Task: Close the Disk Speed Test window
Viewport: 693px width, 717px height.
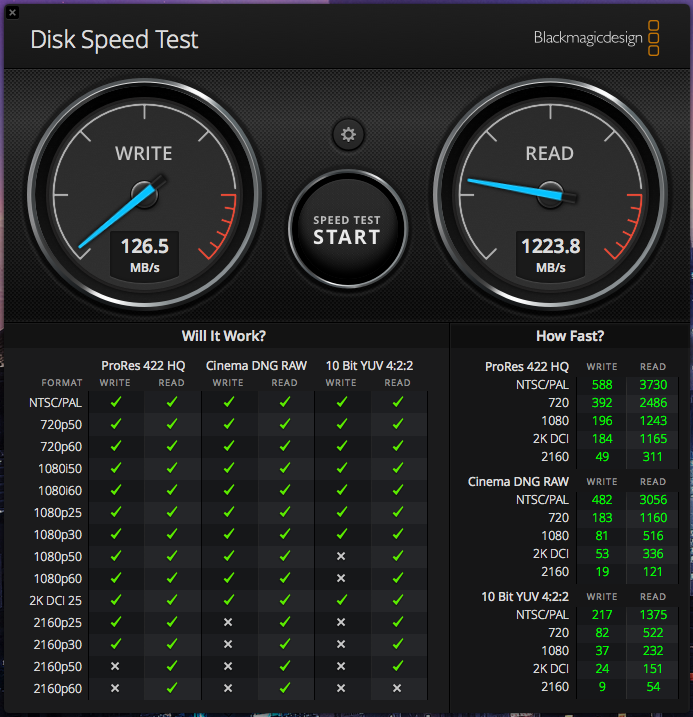Action: pos(12,13)
